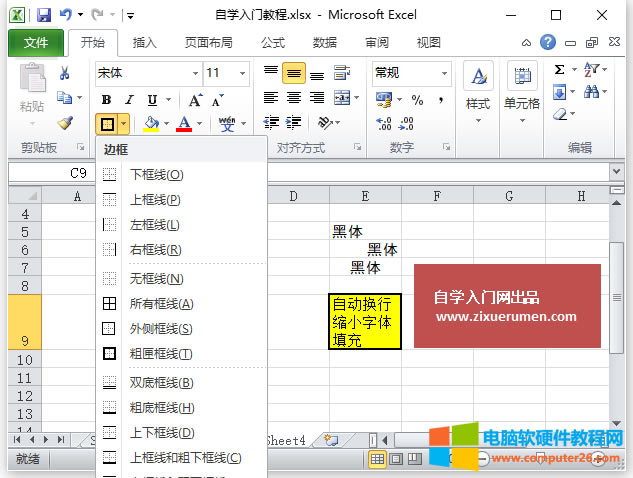Click the Clear eraser icon
This screenshot has height=478, width=633.
560,114
